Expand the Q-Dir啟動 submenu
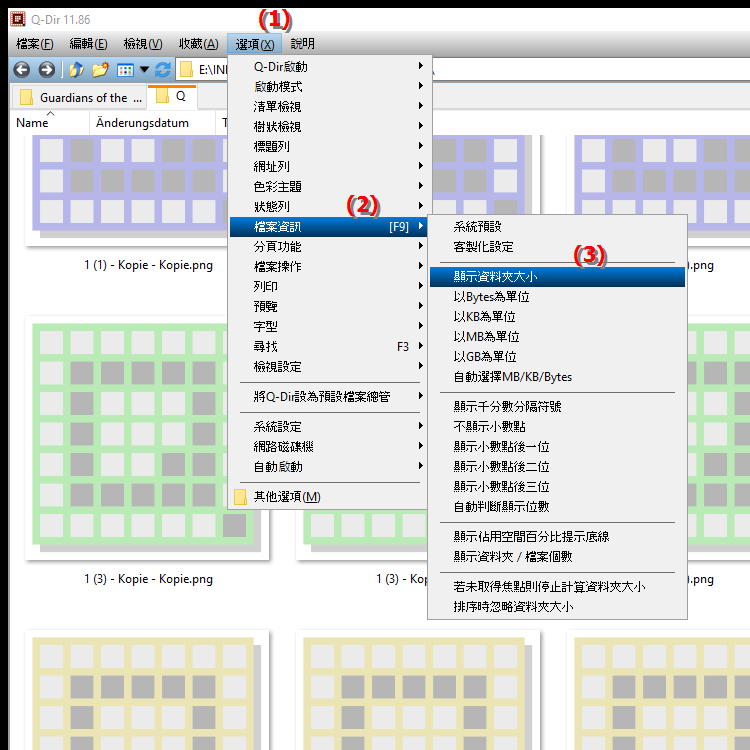 coord(330,66)
